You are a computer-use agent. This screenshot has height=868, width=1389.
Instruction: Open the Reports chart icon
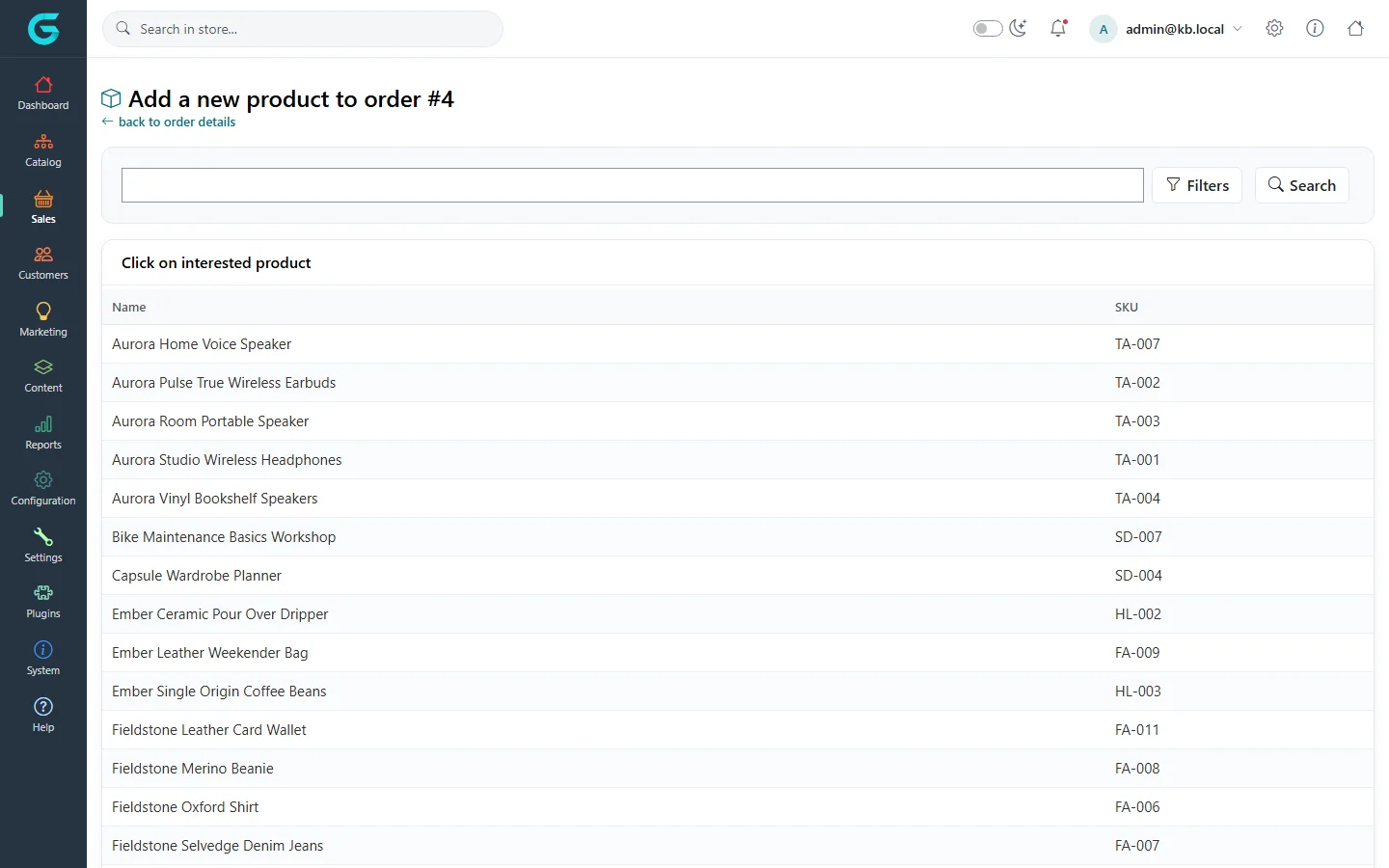[43, 424]
